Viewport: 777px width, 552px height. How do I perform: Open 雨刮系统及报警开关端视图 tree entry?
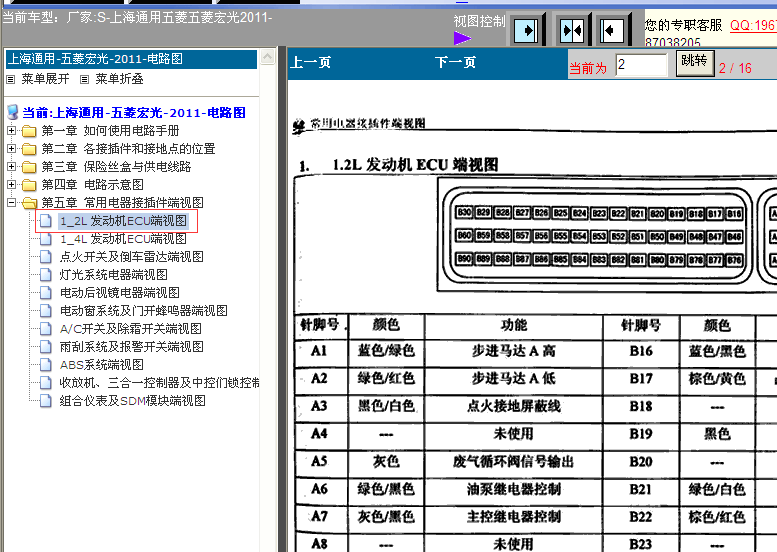click(132, 347)
